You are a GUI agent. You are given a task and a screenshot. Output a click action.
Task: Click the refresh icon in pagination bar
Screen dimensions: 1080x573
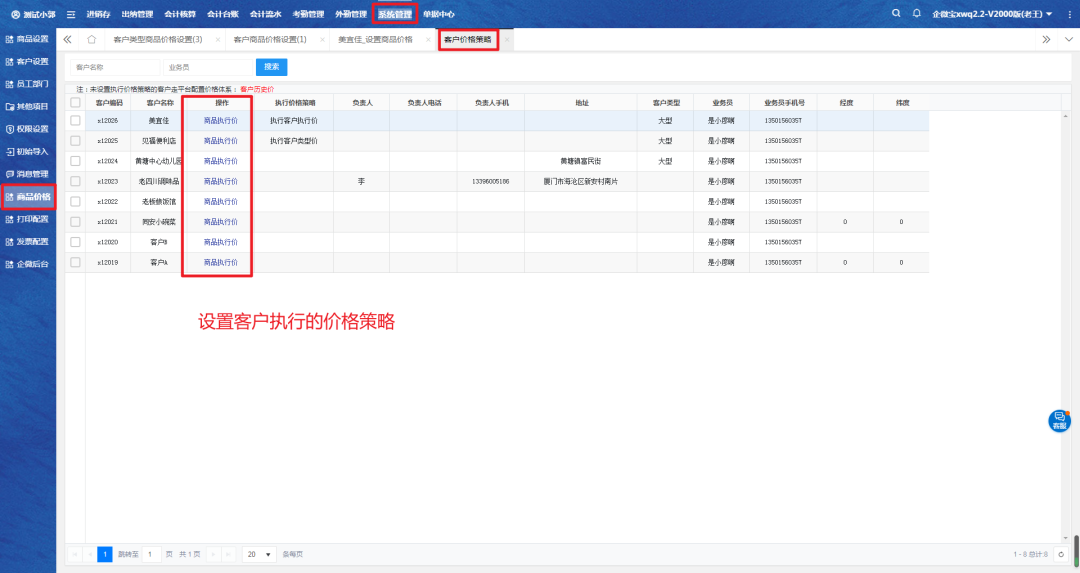(1061, 554)
